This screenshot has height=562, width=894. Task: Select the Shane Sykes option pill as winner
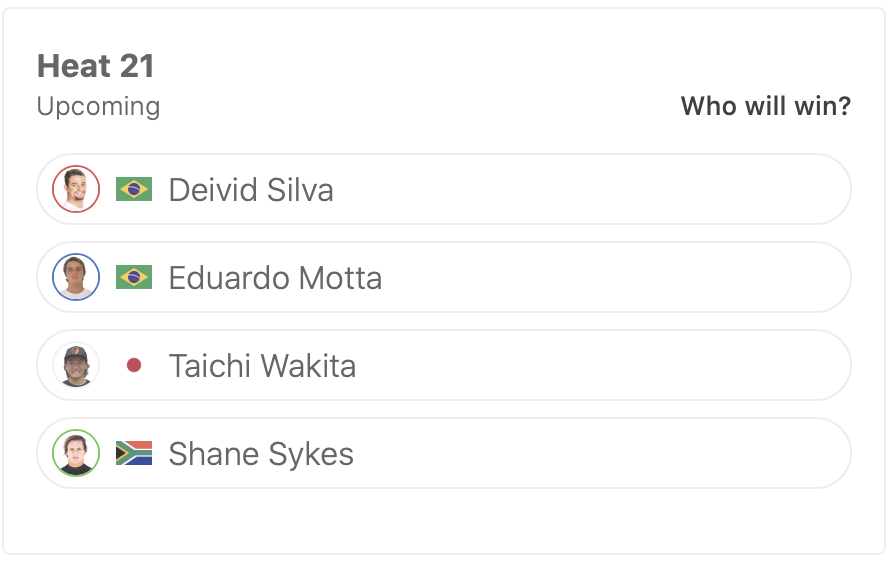click(600, 453)
